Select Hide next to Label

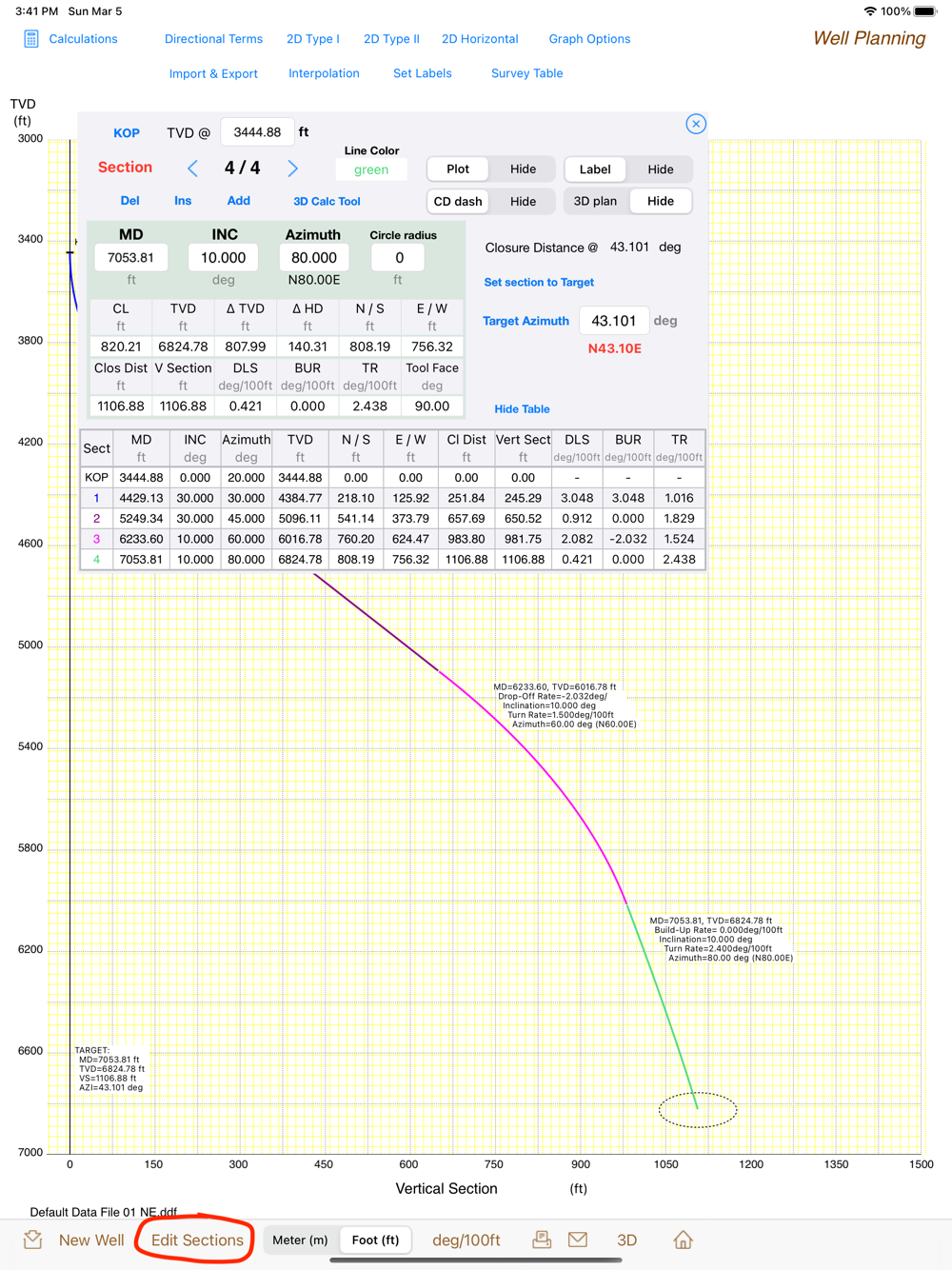(x=661, y=169)
